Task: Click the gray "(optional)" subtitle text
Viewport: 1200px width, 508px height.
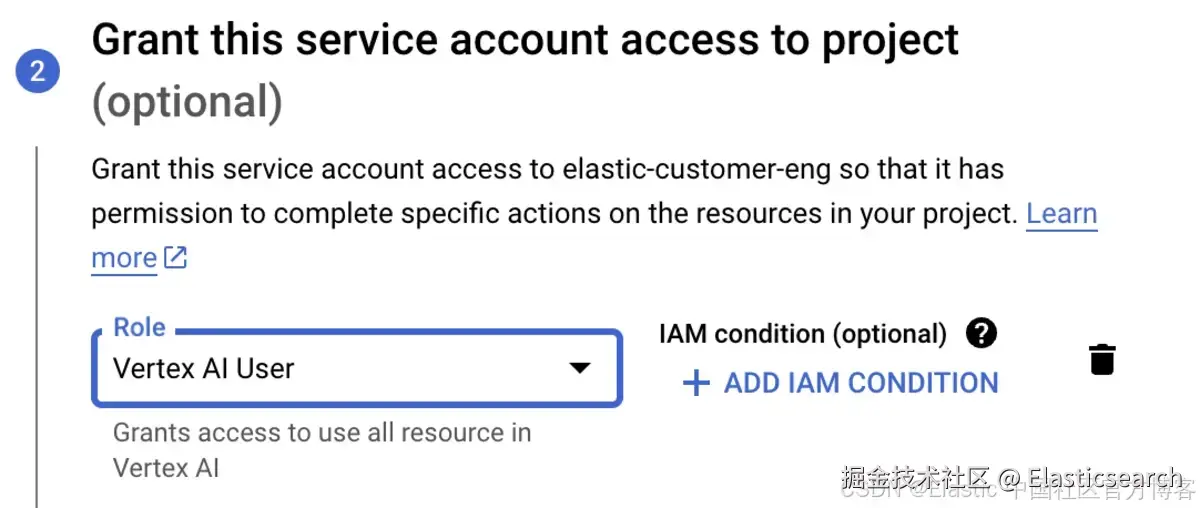Action: pyautogui.click(x=187, y=102)
